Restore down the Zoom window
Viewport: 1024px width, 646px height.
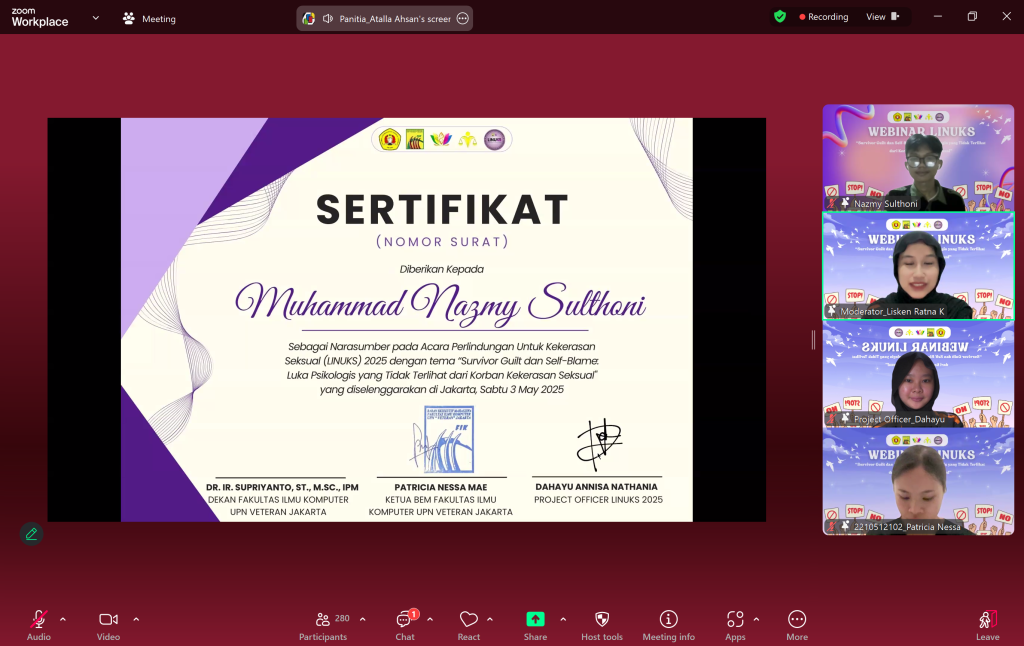tap(972, 16)
